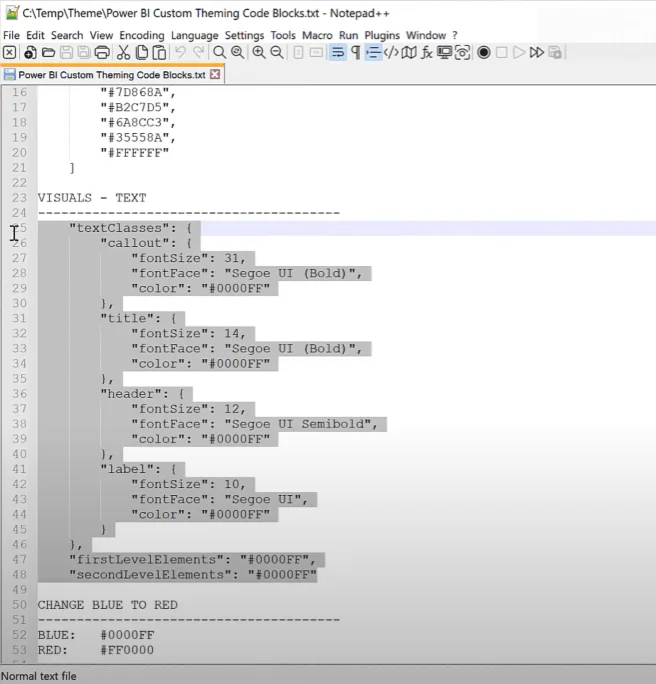Click the macro Playback triangle icon
This screenshot has width=656, height=684.
[519, 53]
